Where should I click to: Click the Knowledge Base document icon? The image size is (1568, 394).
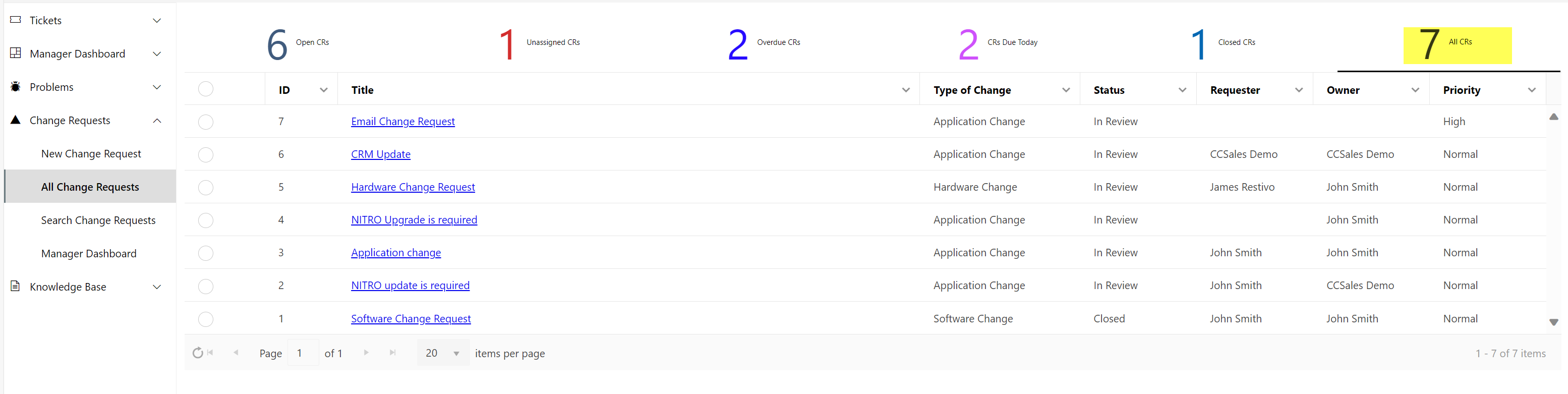tap(16, 286)
